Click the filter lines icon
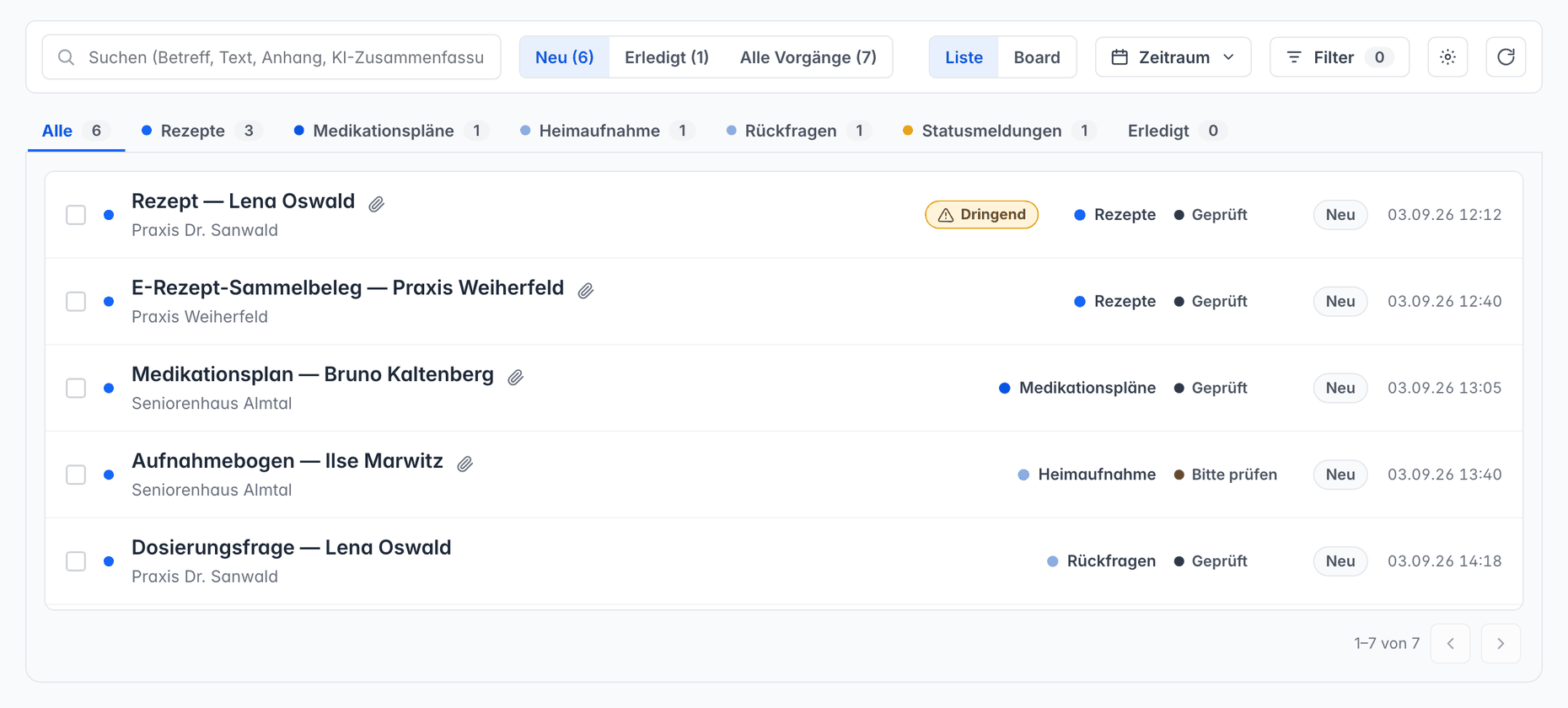The width and height of the screenshot is (1568, 708). [1294, 57]
